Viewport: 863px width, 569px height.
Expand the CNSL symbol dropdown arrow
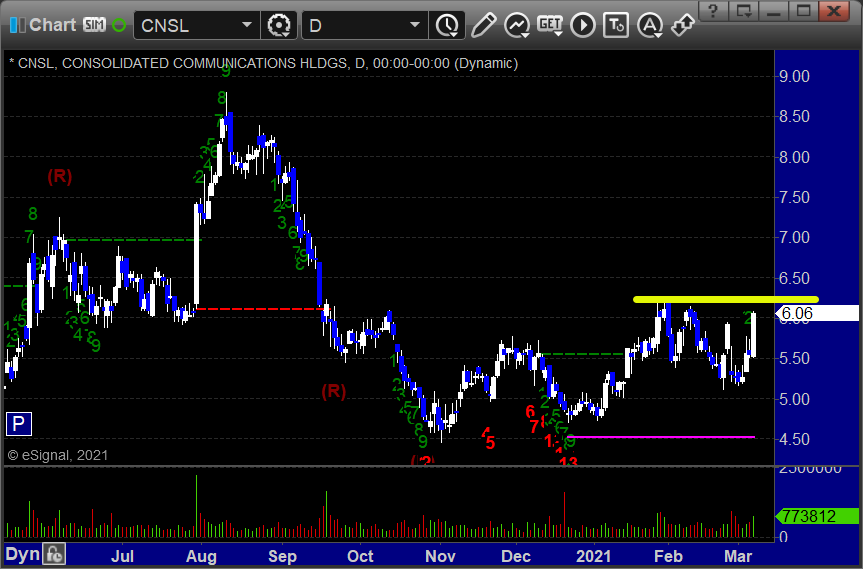pos(247,25)
